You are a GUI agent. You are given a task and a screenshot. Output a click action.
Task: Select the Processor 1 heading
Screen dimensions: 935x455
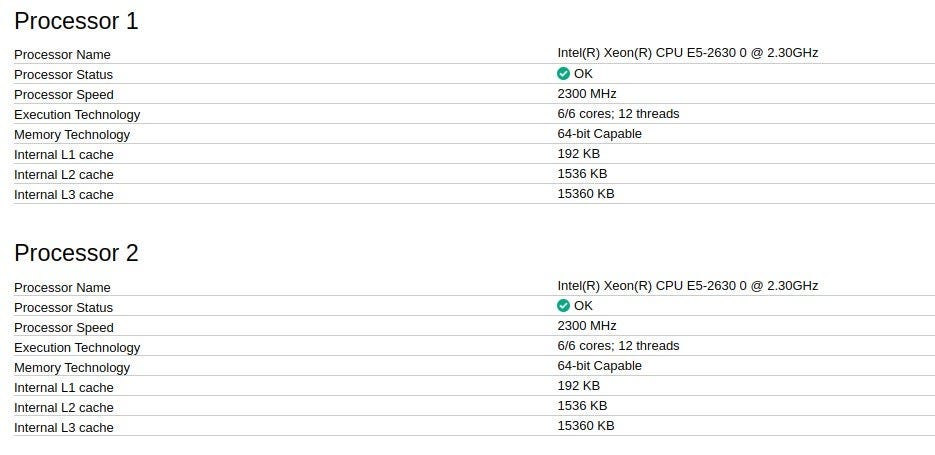tap(76, 21)
